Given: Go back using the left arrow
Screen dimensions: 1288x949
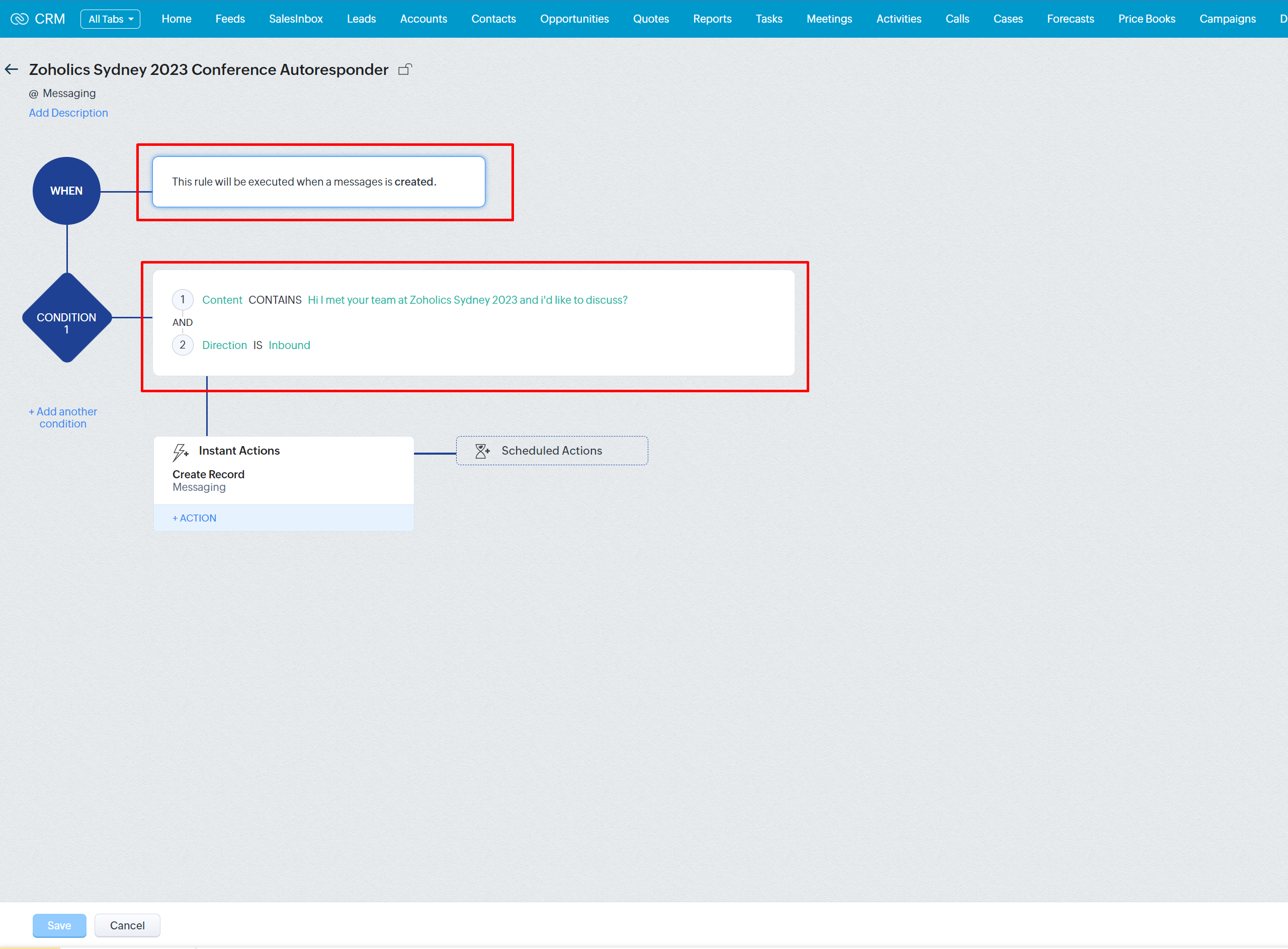Looking at the screenshot, I should (12, 69).
